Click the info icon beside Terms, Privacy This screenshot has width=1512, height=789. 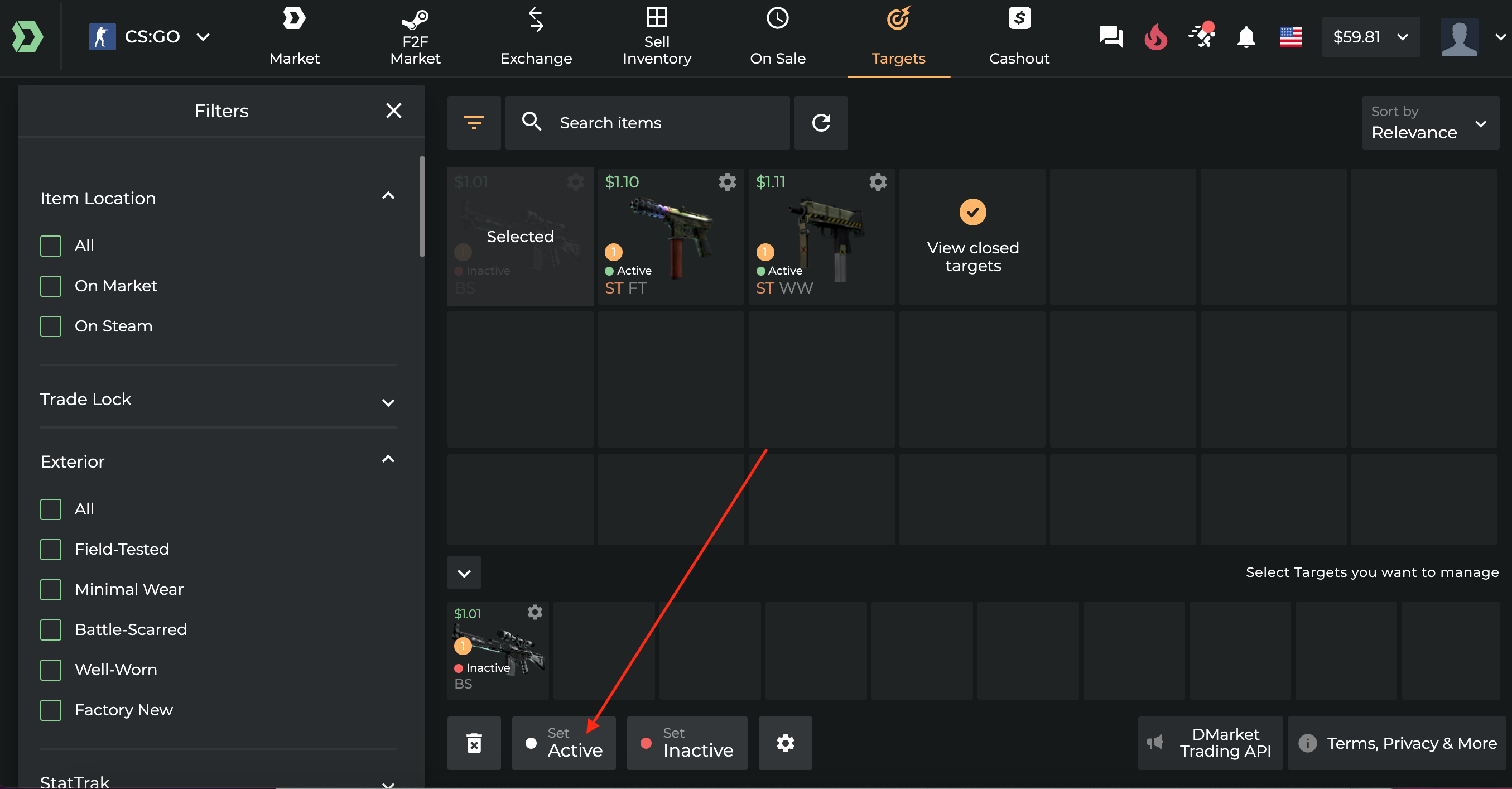point(1307,743)
